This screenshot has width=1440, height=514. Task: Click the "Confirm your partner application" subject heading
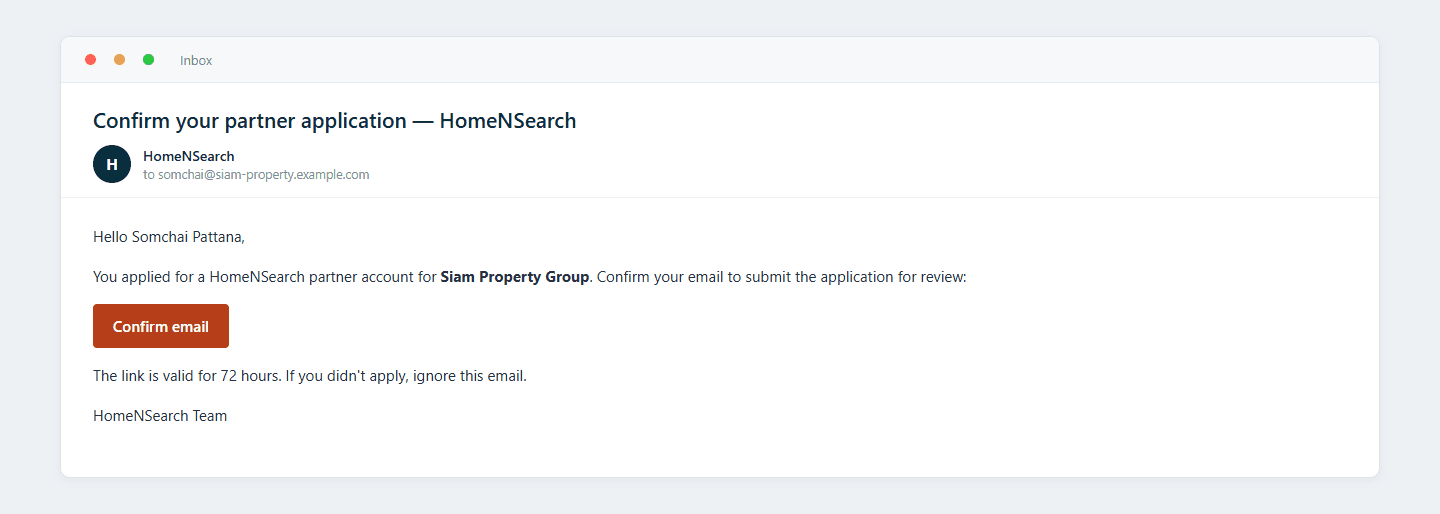point(250,121)
